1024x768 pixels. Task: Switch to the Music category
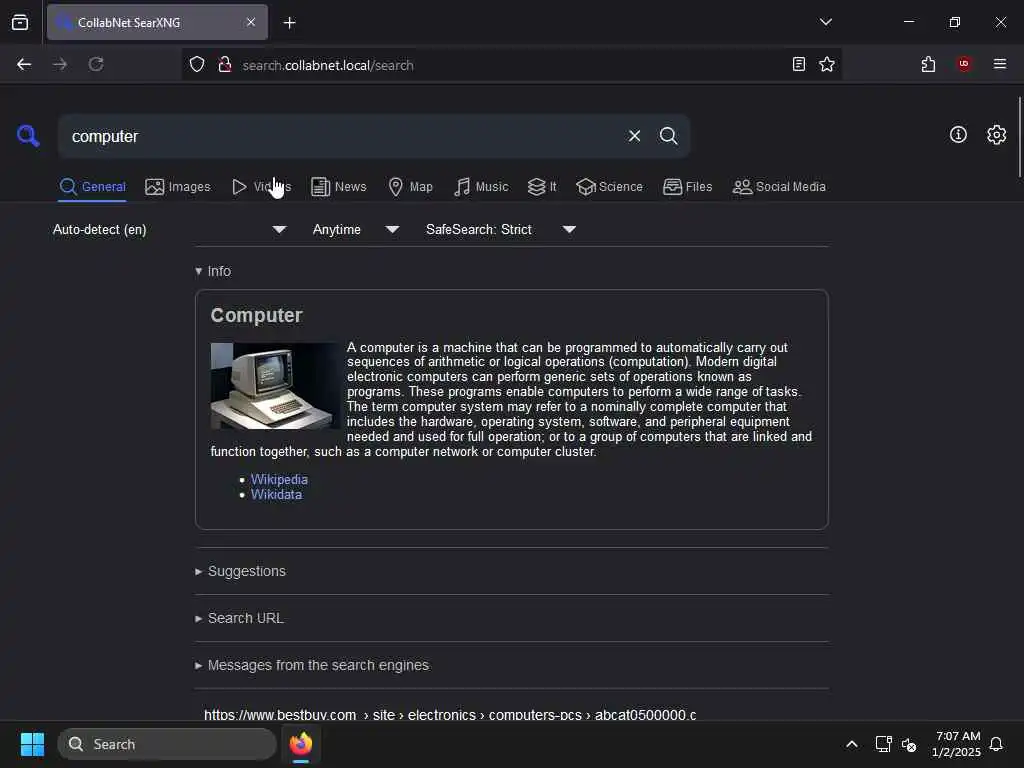(481, 187)
